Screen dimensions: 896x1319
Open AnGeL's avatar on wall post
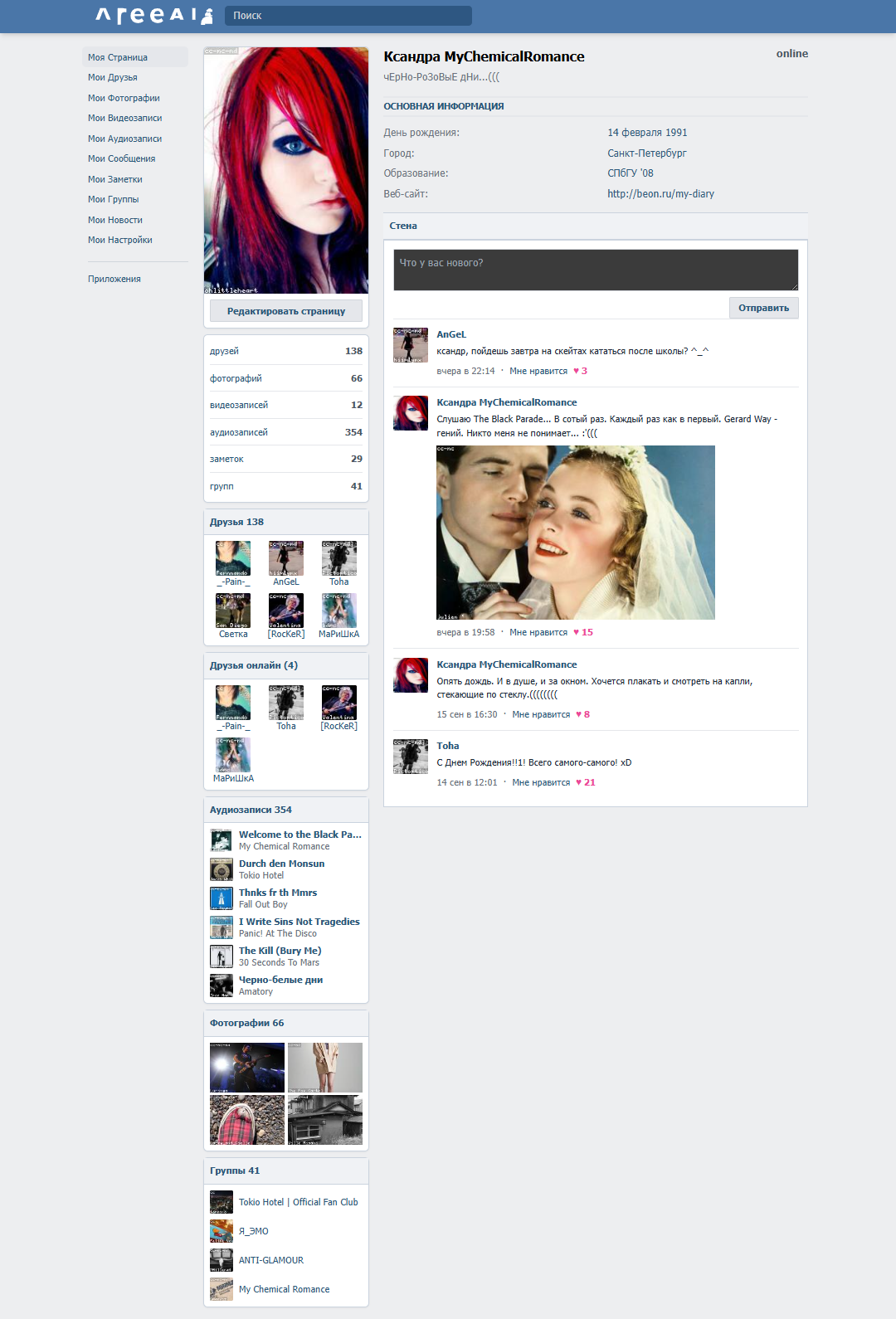410,345
